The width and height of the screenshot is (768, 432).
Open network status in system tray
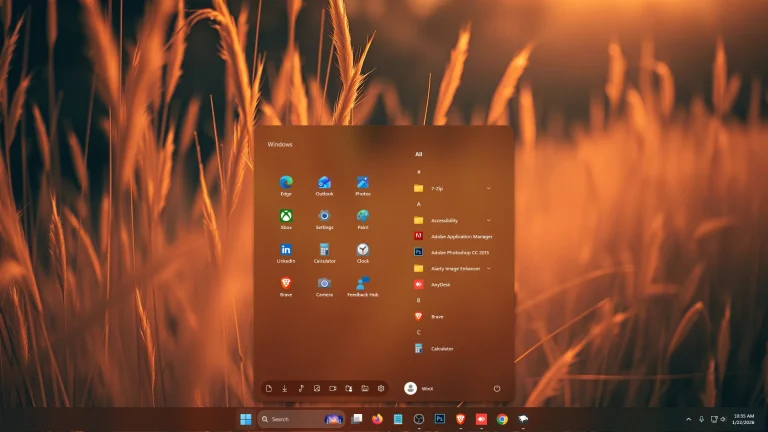[714, 419]
